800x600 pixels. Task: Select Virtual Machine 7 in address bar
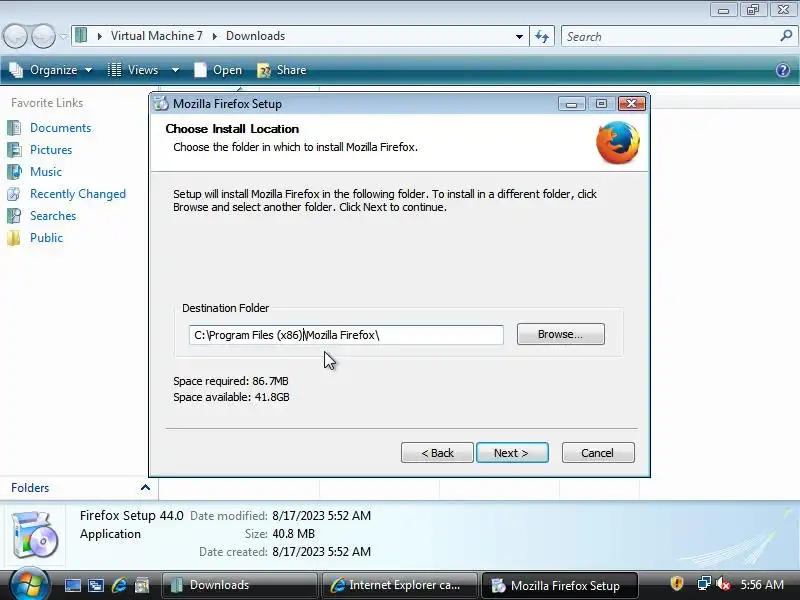157,36
